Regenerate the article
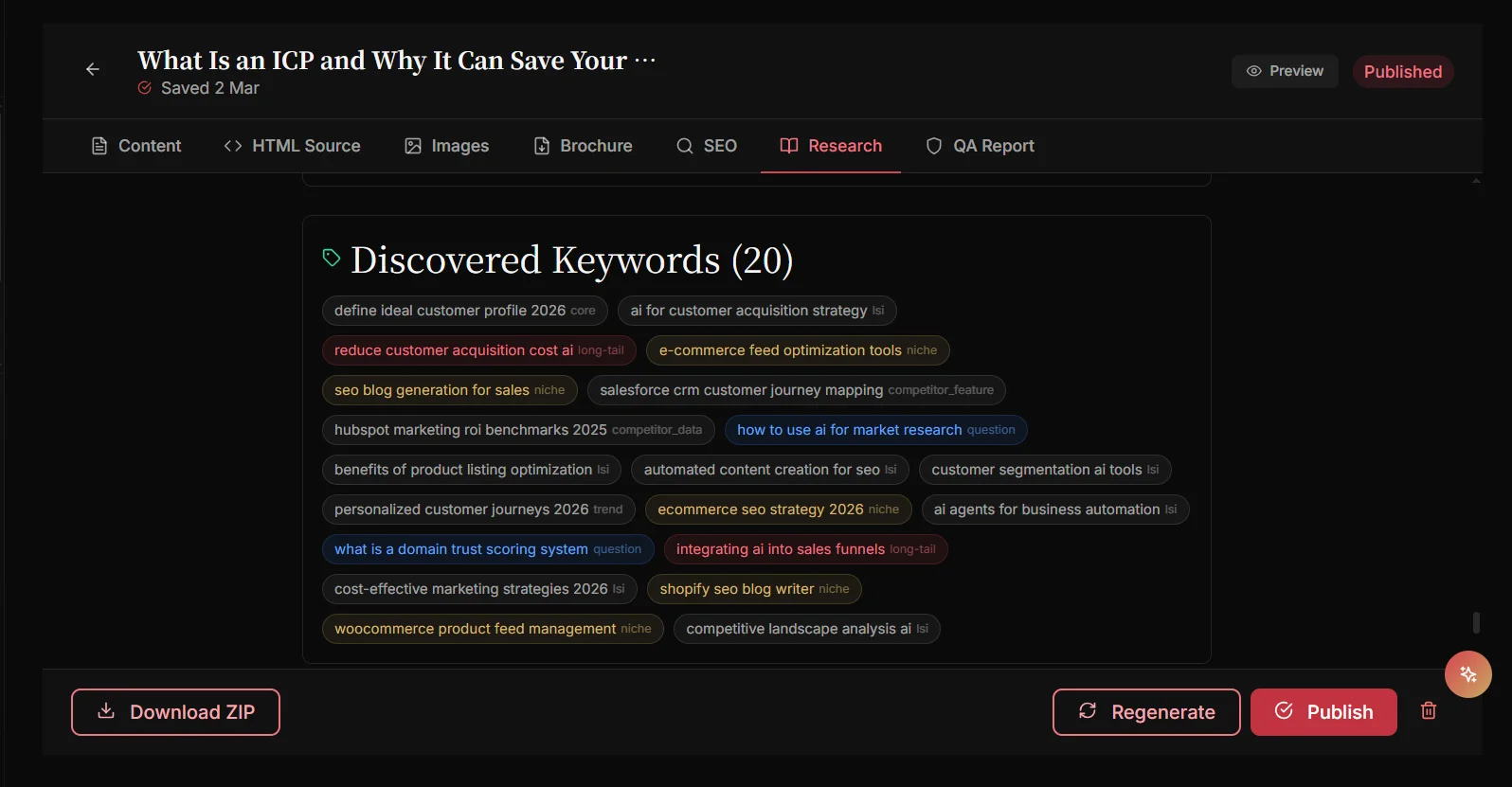Screen dimensions: 1512x787 tap(1146, 712)
